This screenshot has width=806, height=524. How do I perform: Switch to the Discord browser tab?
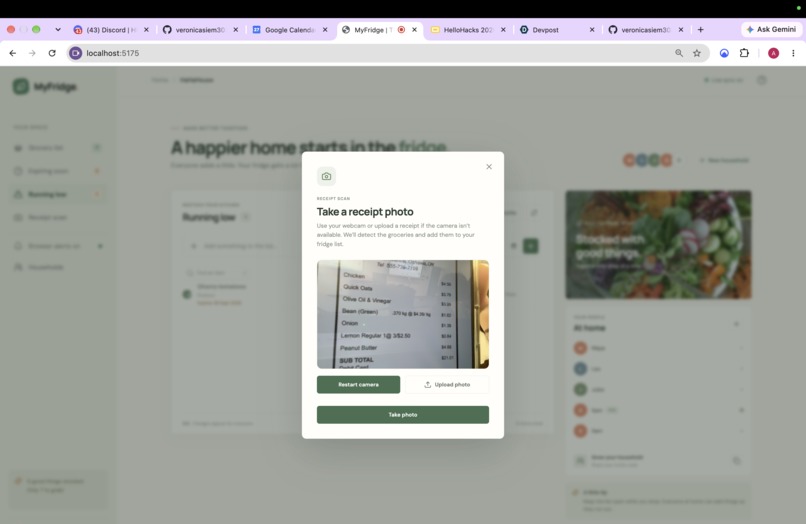111,30
